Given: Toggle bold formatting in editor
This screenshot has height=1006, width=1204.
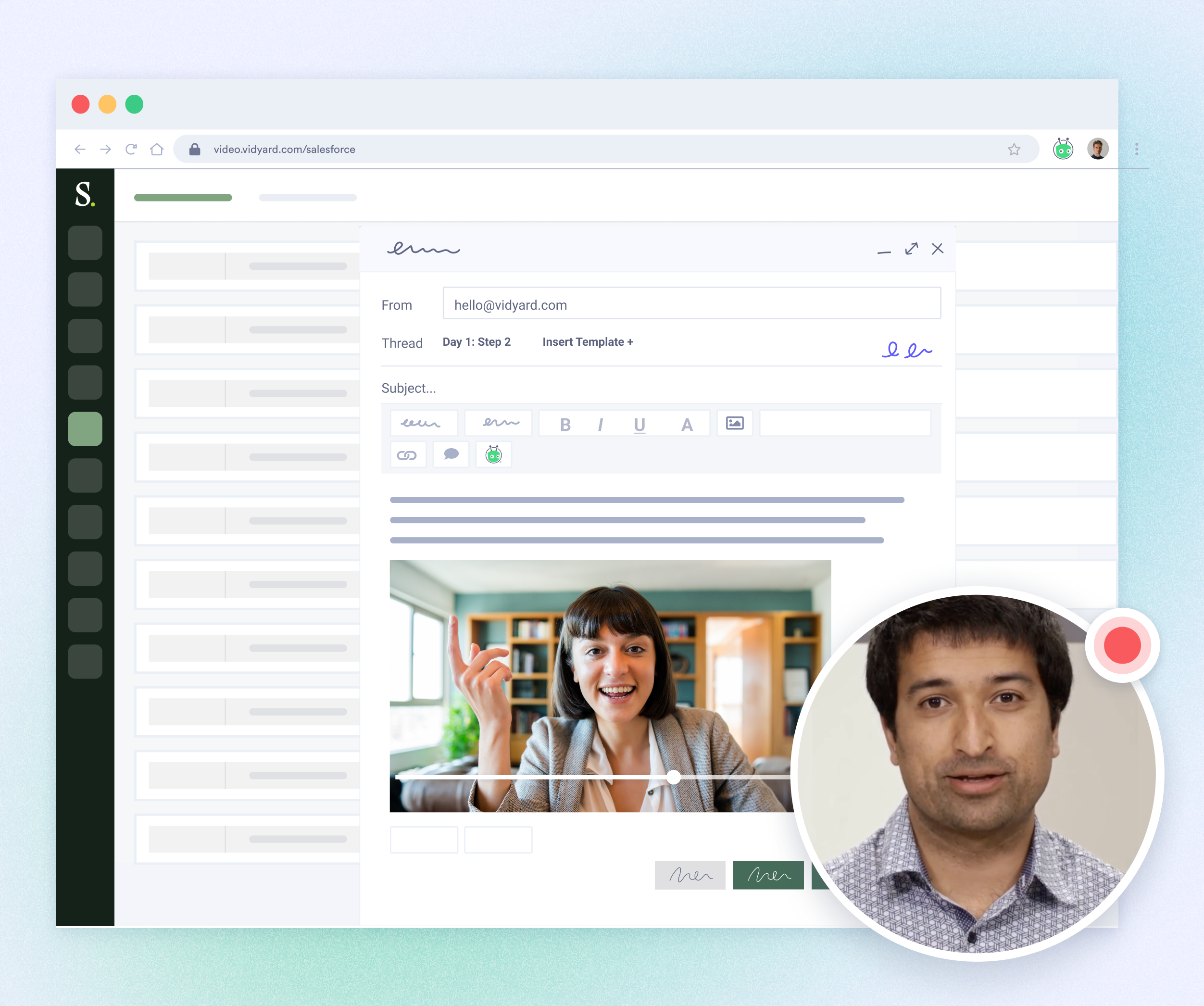Looking at the screenshot, I should [x=564, y=425].
